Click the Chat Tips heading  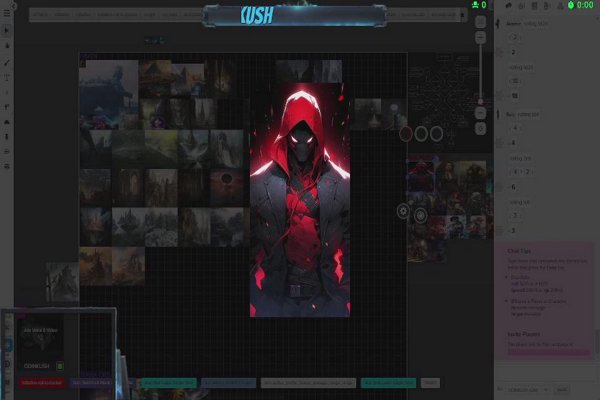tap(519, 251)
